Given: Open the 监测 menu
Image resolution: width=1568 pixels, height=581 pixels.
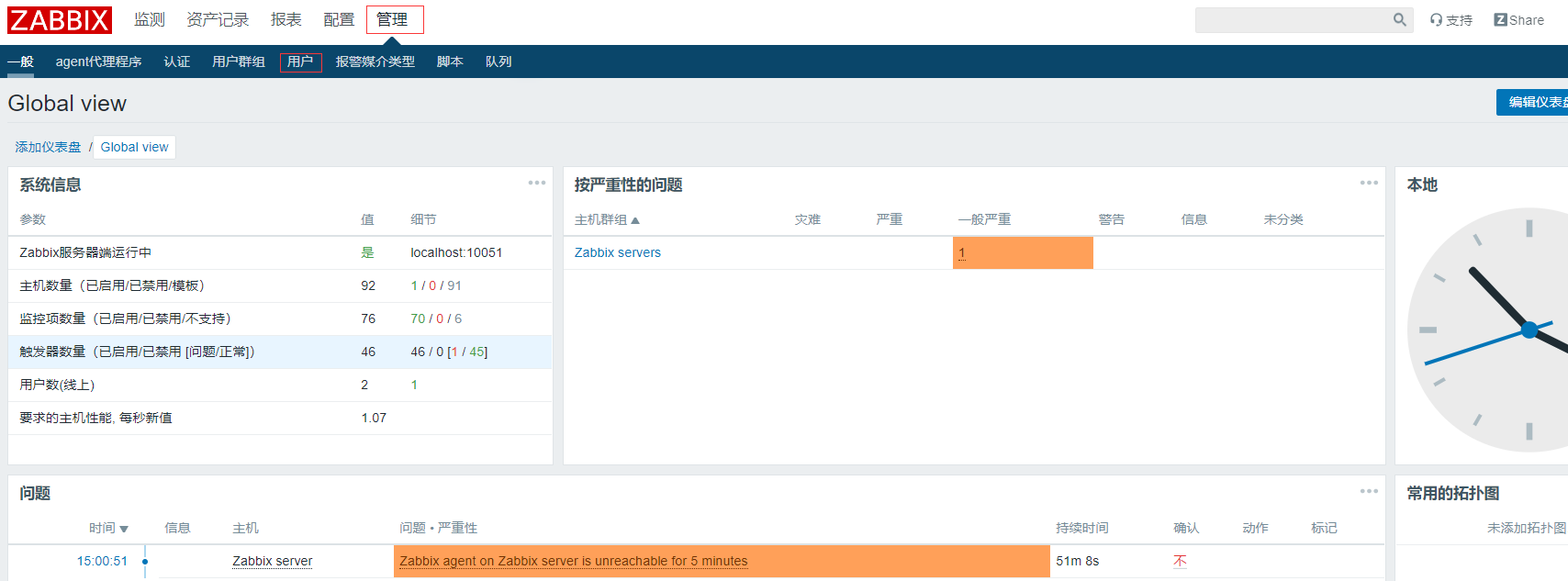Looking at the screenshot, I should (150, 19).
